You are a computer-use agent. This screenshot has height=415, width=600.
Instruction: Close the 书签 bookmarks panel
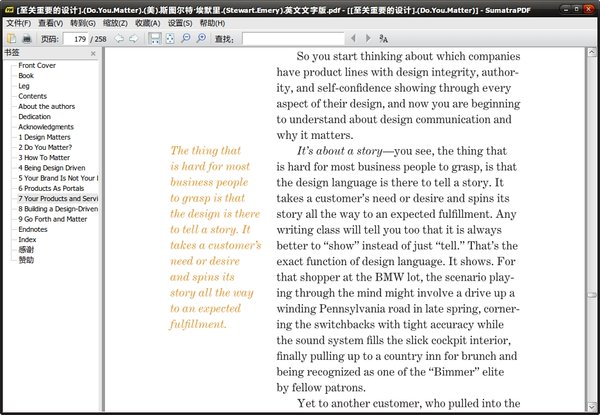coord(93,52)
